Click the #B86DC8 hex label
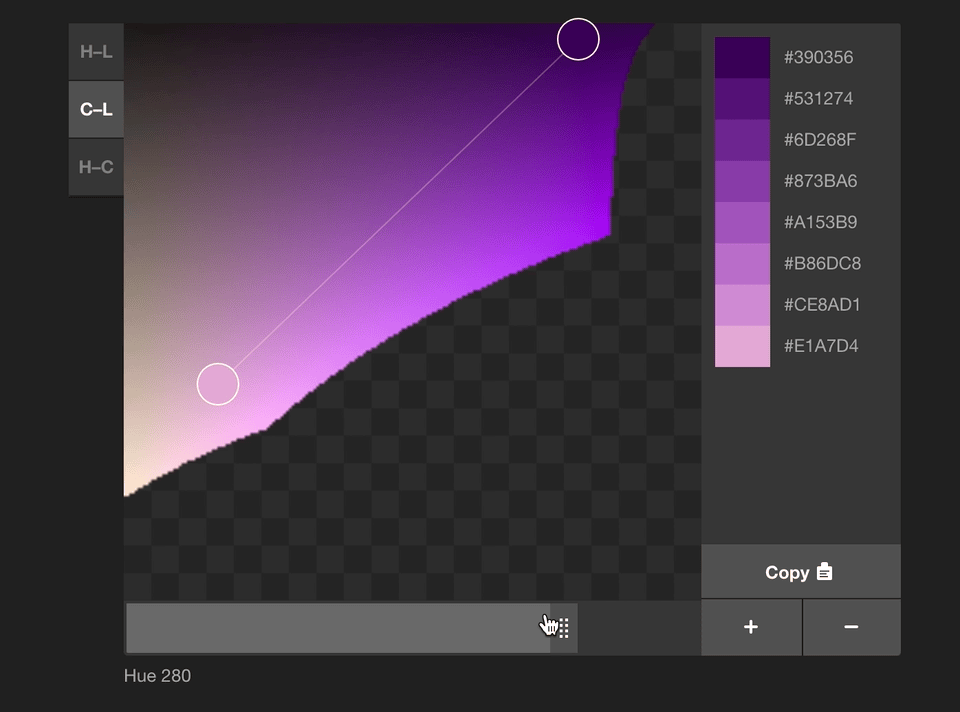 822,264
